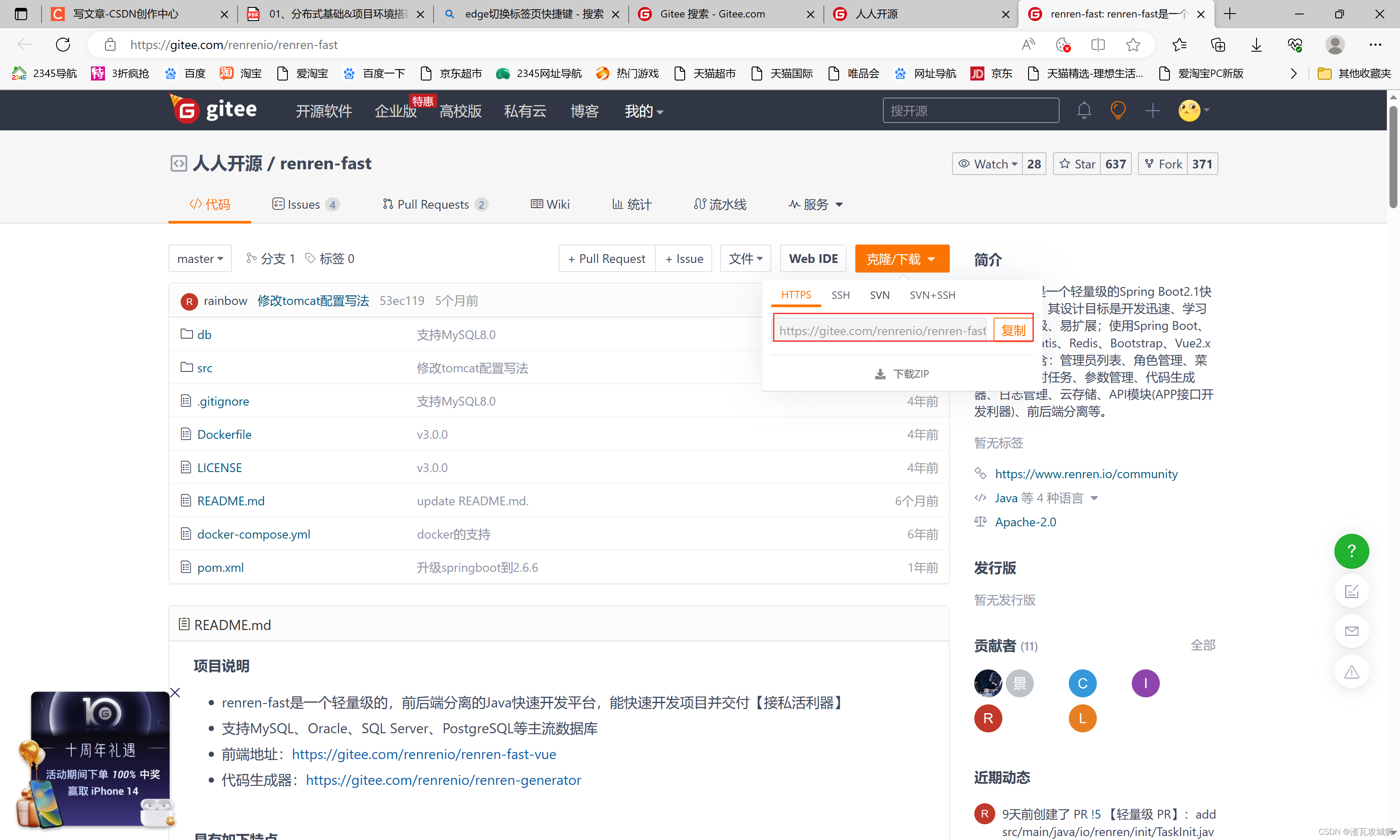Expand the 克隆/下载 dropdown button
1400x840 pixels.
pyautogui.click(x=901, y=259)
